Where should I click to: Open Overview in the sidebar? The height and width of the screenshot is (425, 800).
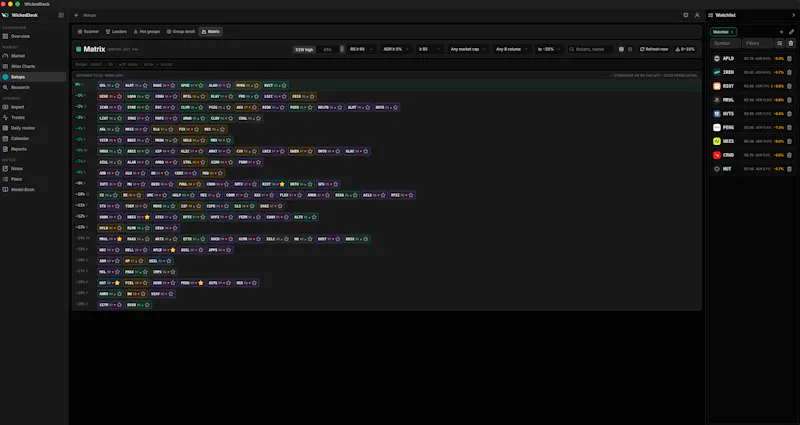pyautogui.click(x=33, y=36)
